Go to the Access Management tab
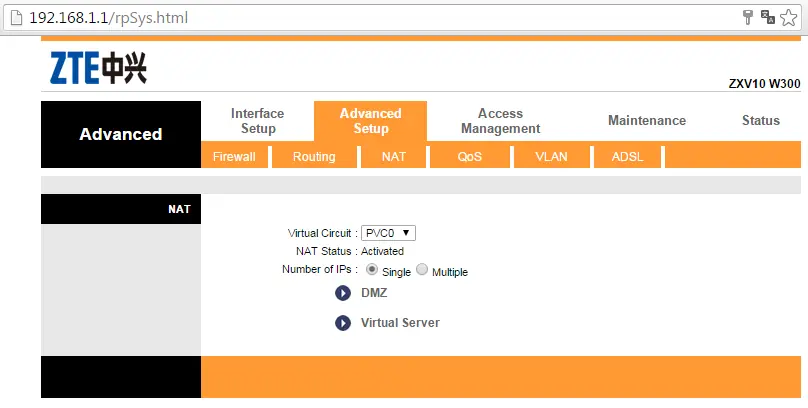Image resolution: width=808 pixels, height=408 pixels. tap(500, 121)
